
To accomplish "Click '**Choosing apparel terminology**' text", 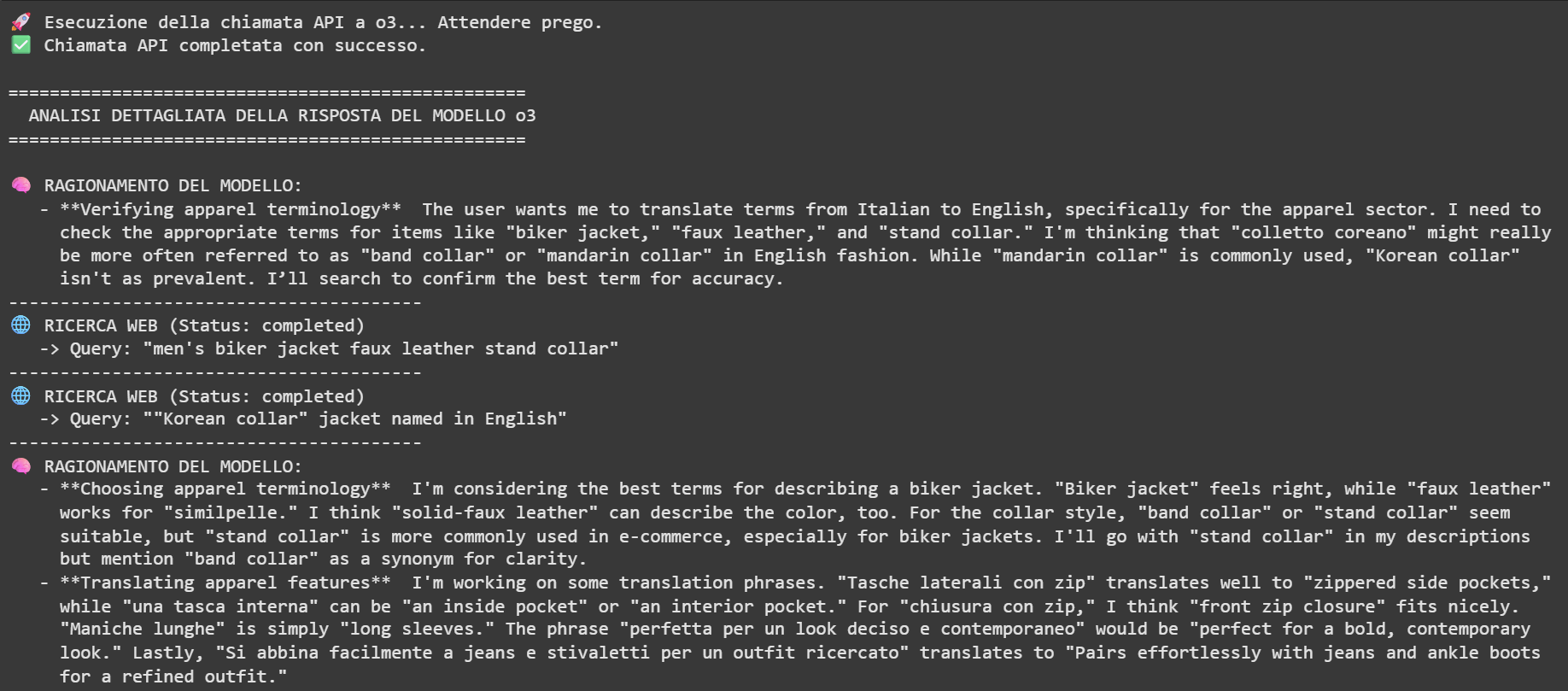I will click(225, 489).
